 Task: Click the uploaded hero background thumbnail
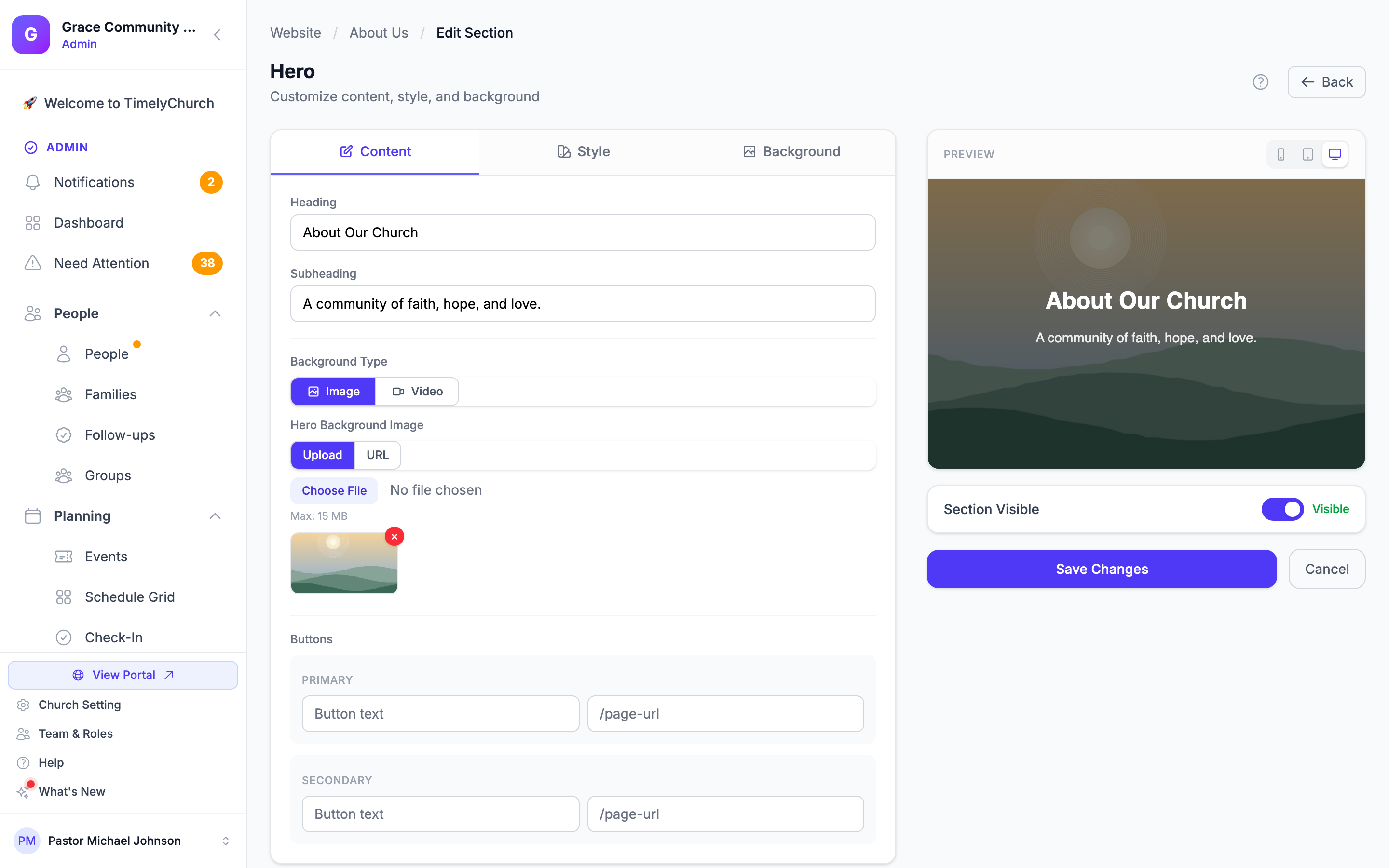tap(344, 563)
